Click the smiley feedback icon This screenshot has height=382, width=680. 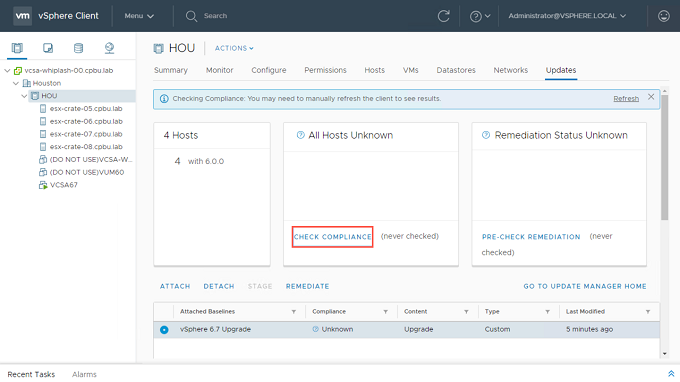(664, 16)
